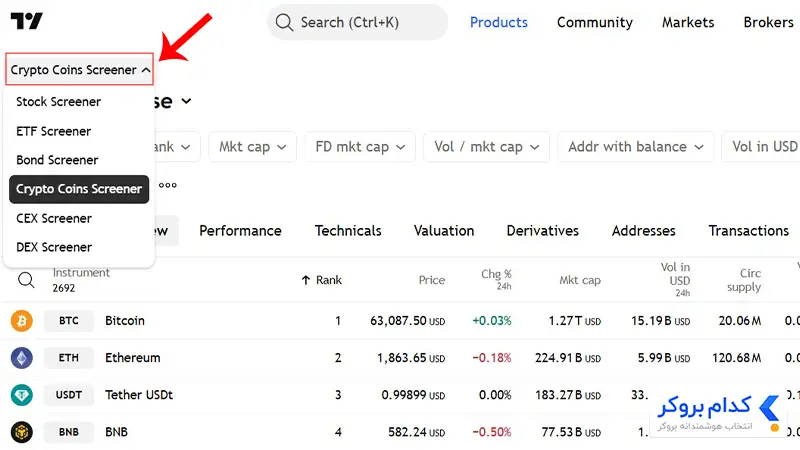Click the Search (Ctrl+K) field
The width and height of the screenshot is (800, 450).
click(358, 22)
